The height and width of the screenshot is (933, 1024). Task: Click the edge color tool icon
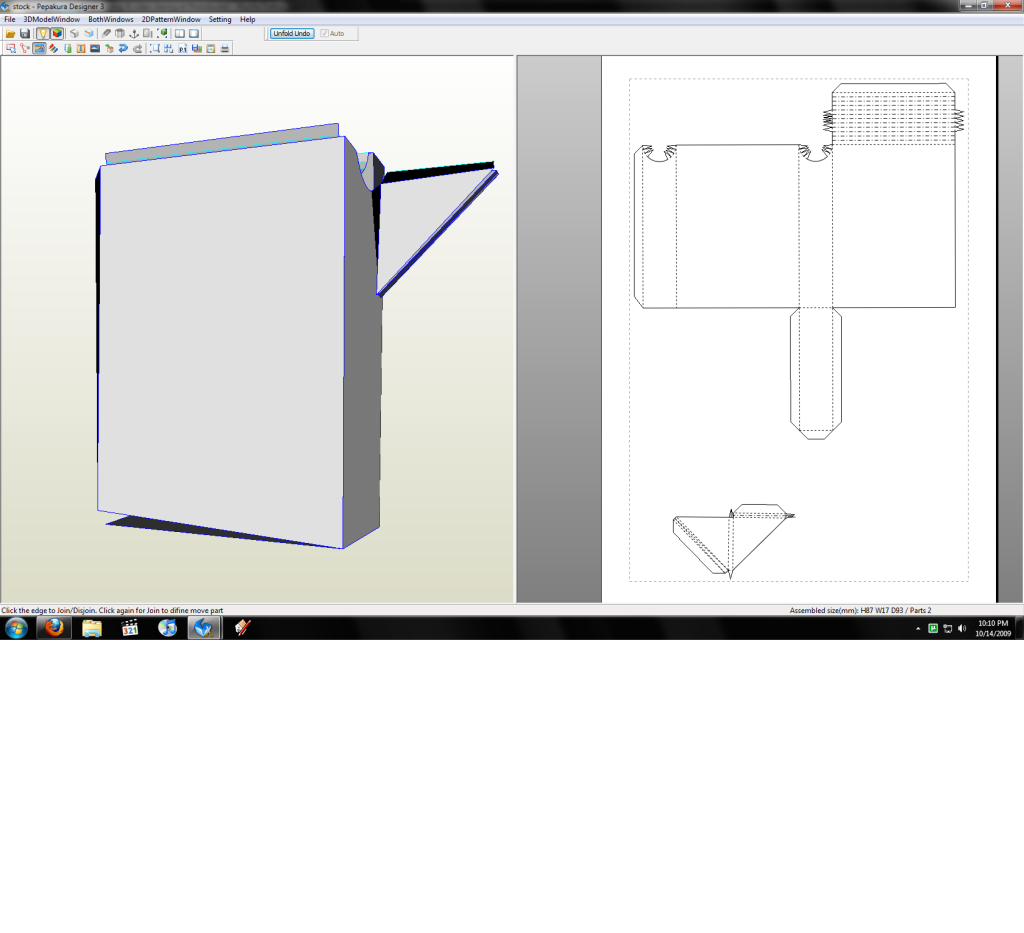tap(54, 48)
